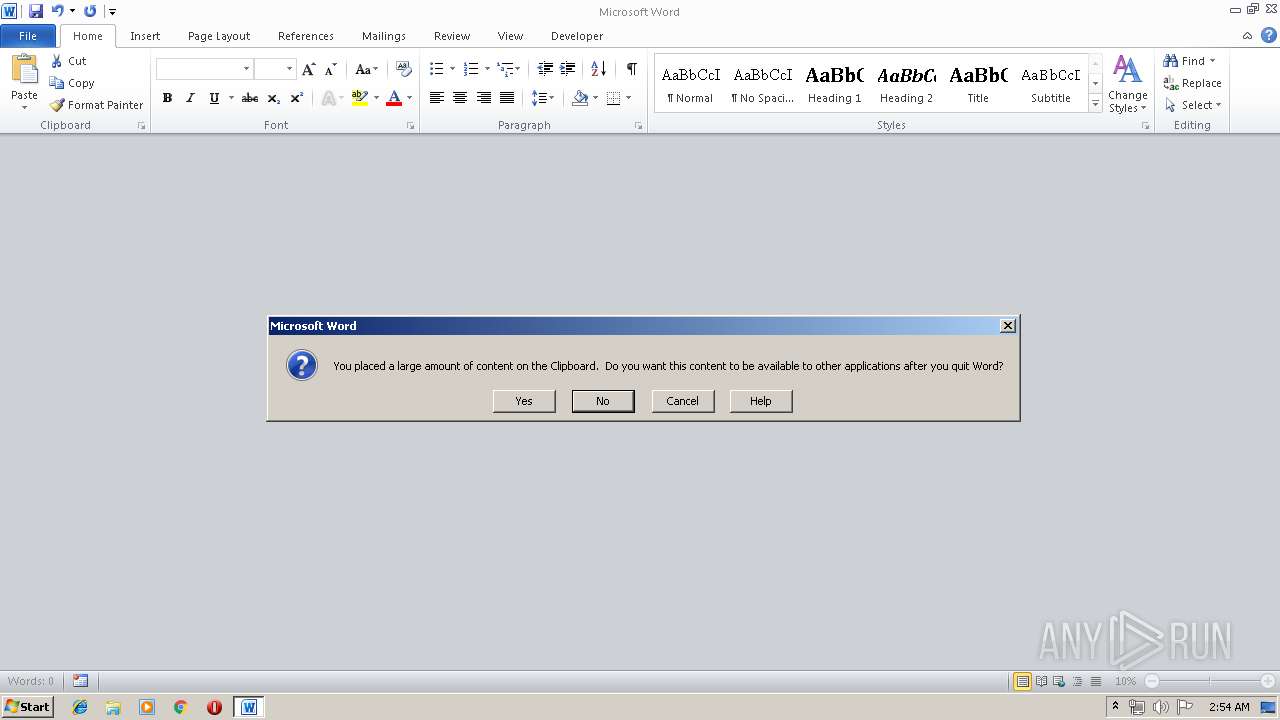Click the Cut scissors icon
Image resolution: width=1280 pixels, height=720 pixels.
click(x=57, y=61)
